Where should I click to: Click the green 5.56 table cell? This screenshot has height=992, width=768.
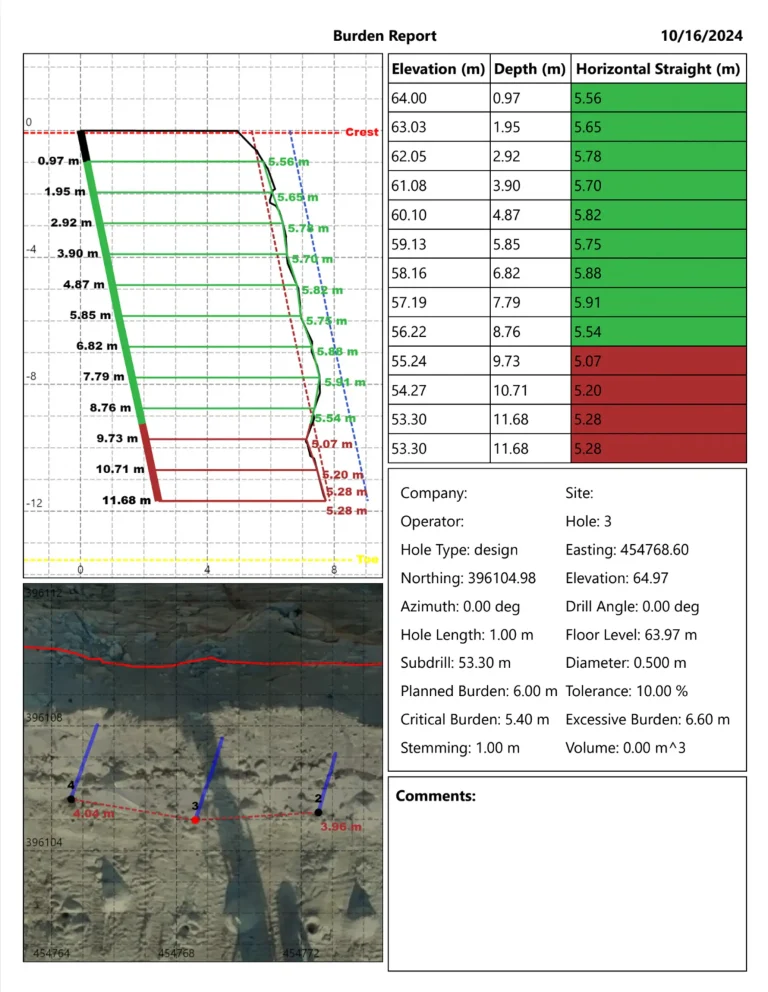click(659, 98)
